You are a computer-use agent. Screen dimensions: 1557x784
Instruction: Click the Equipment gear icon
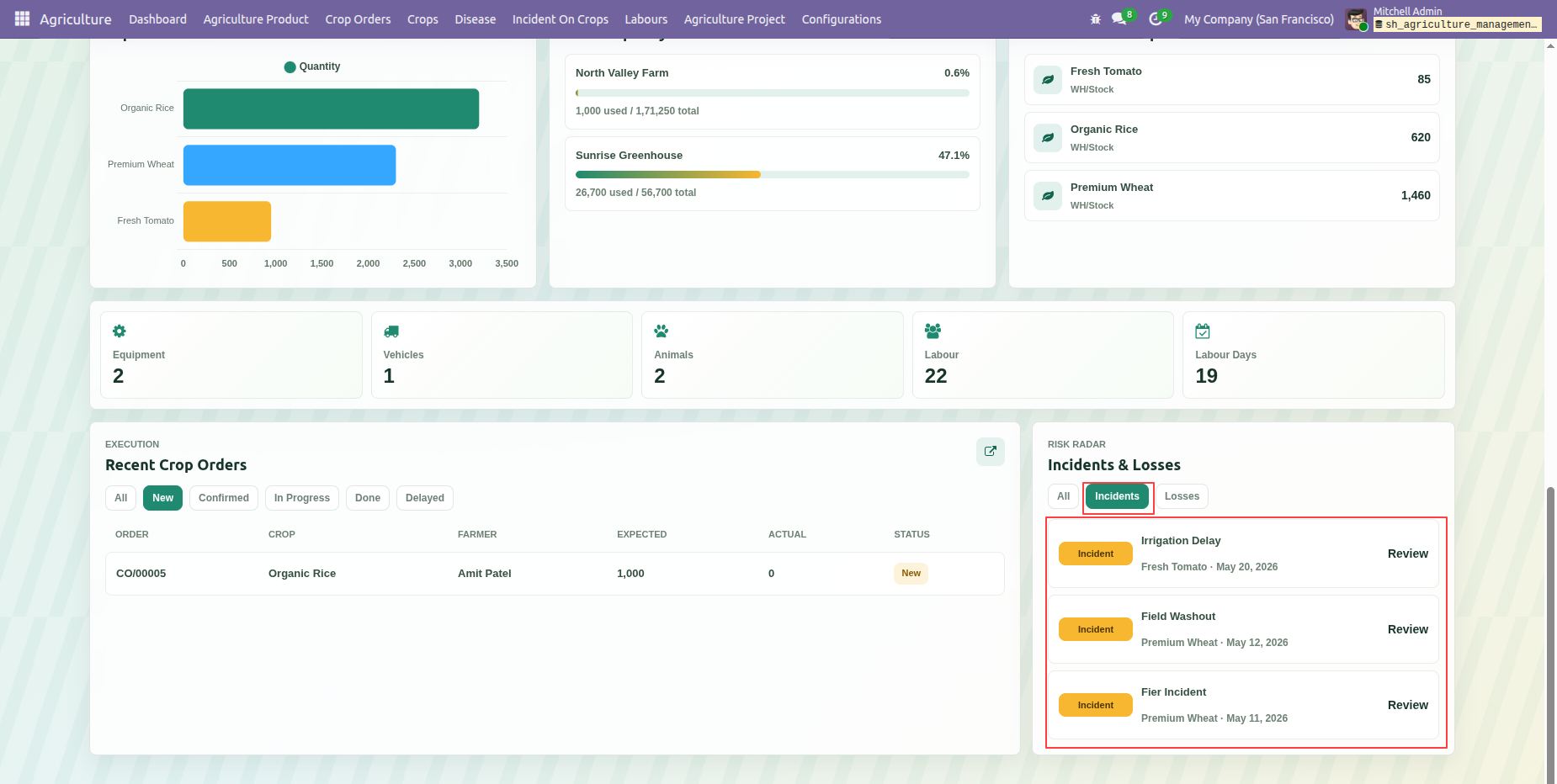[120, 331]
